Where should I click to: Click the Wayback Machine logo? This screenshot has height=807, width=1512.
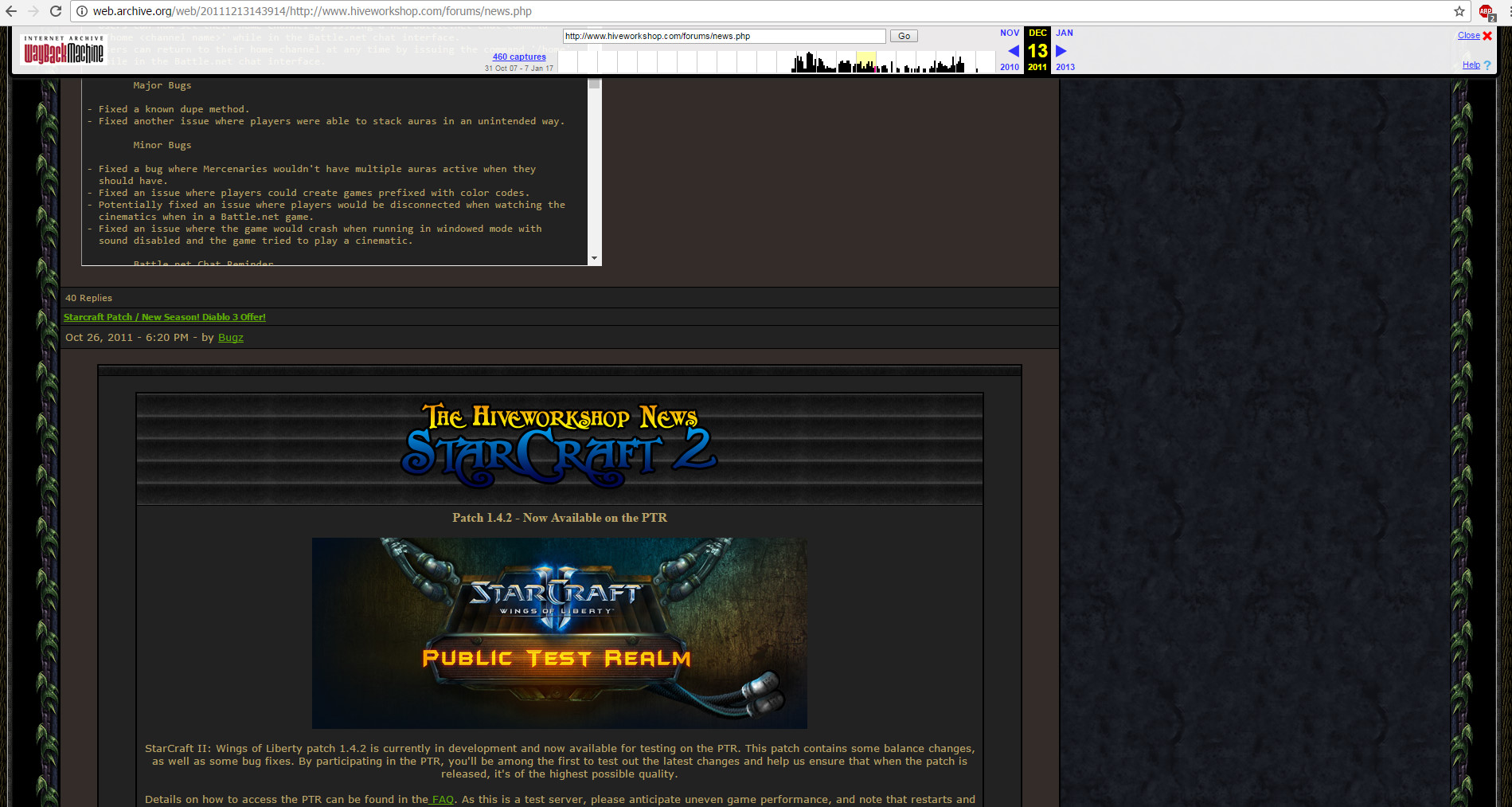64,49
